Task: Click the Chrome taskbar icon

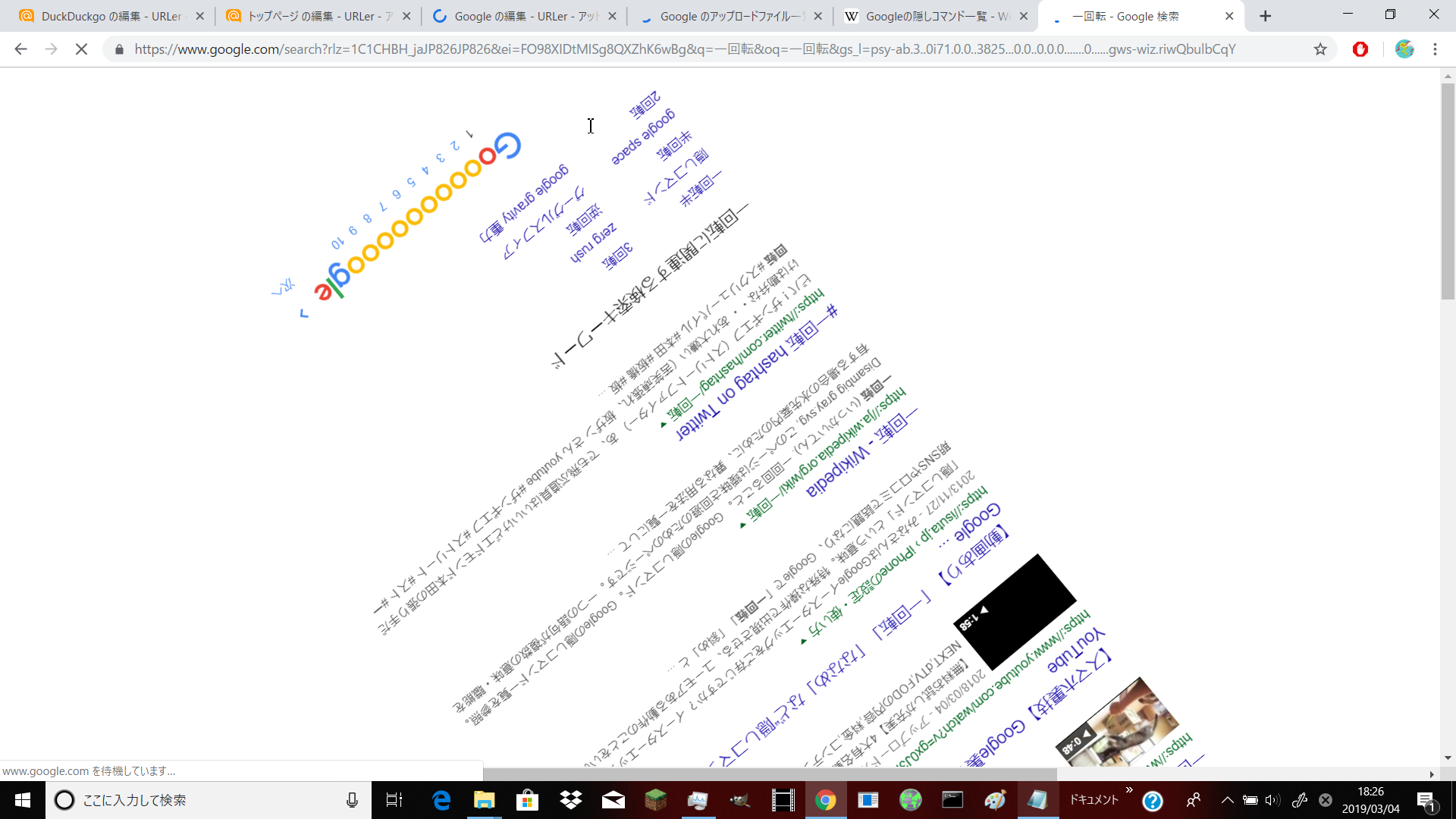Action: 825,800
